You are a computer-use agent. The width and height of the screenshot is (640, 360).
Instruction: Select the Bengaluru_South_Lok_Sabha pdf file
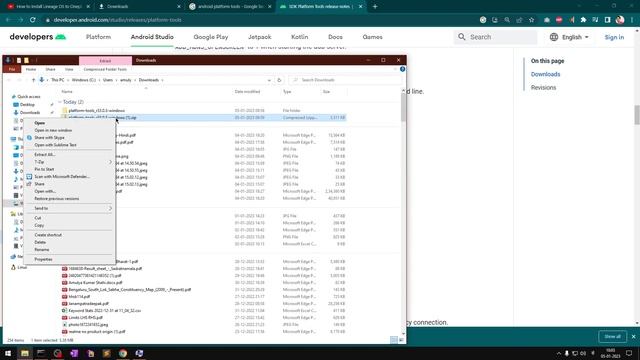coord(130,289)
